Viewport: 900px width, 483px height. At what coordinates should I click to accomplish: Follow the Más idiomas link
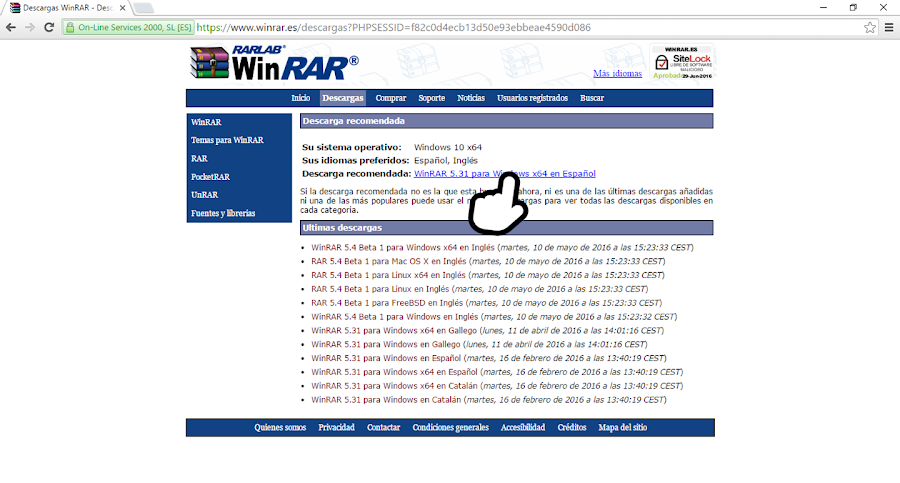617,74
